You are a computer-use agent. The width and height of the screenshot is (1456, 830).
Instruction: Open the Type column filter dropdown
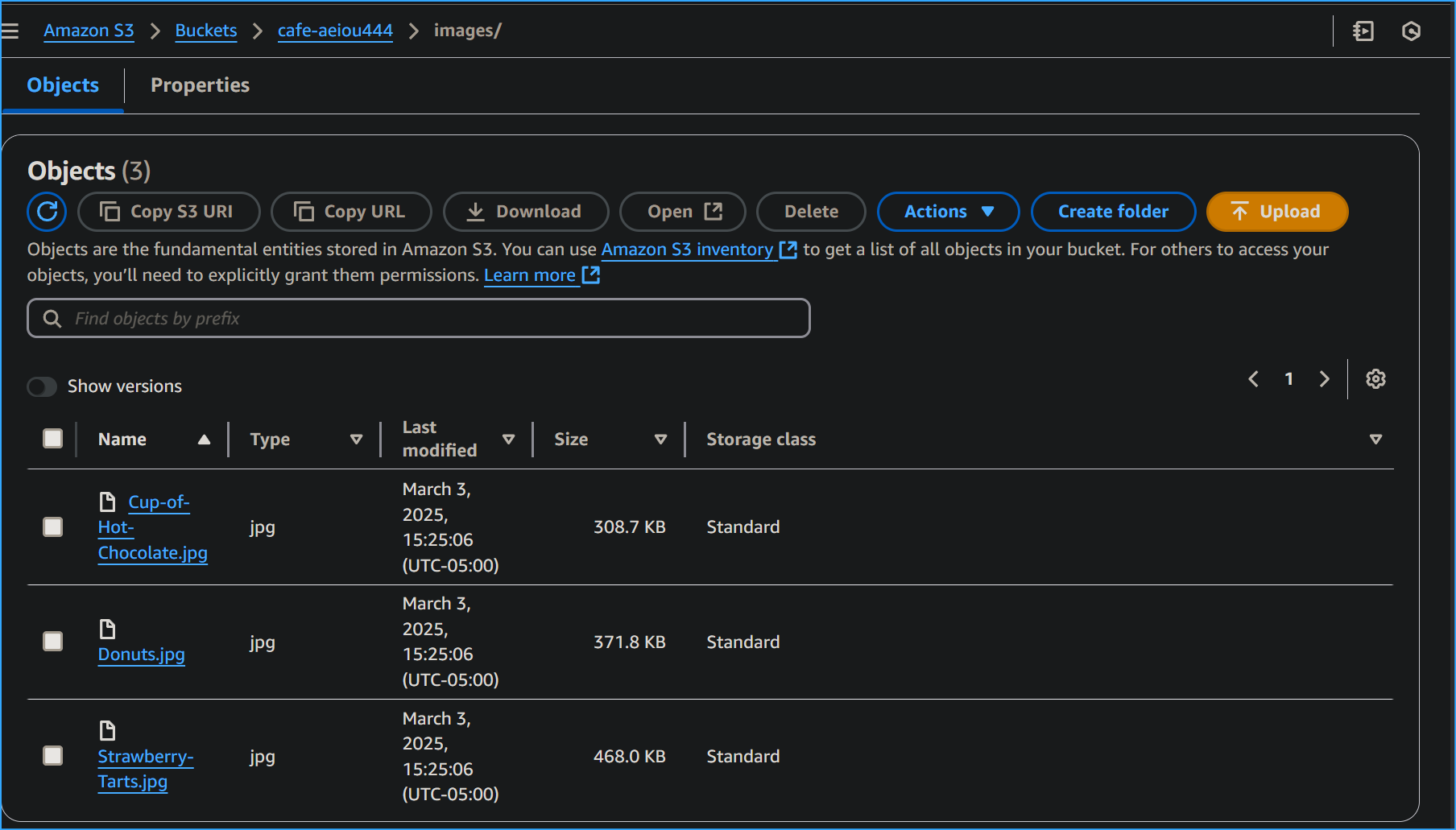tap(356, 439)
